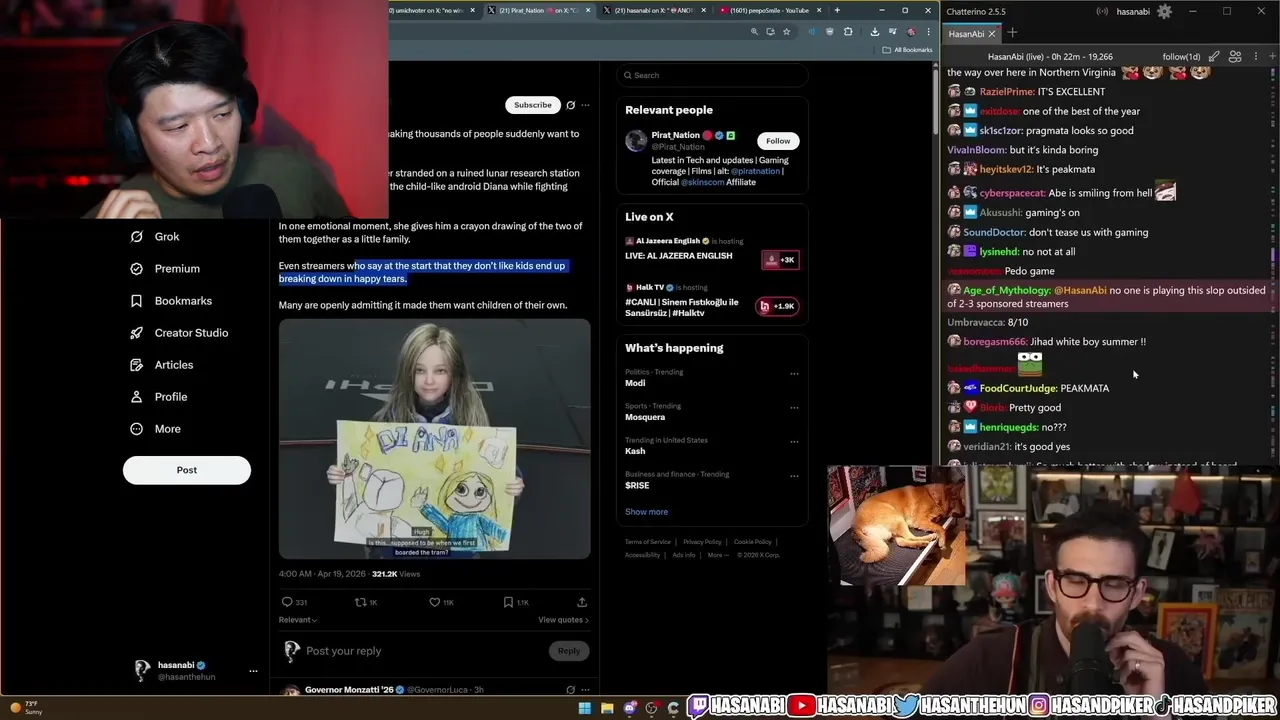Screen dimensions: 1280x720
Task: Open the post's three-dot menu
Action: tap(586, 105)
